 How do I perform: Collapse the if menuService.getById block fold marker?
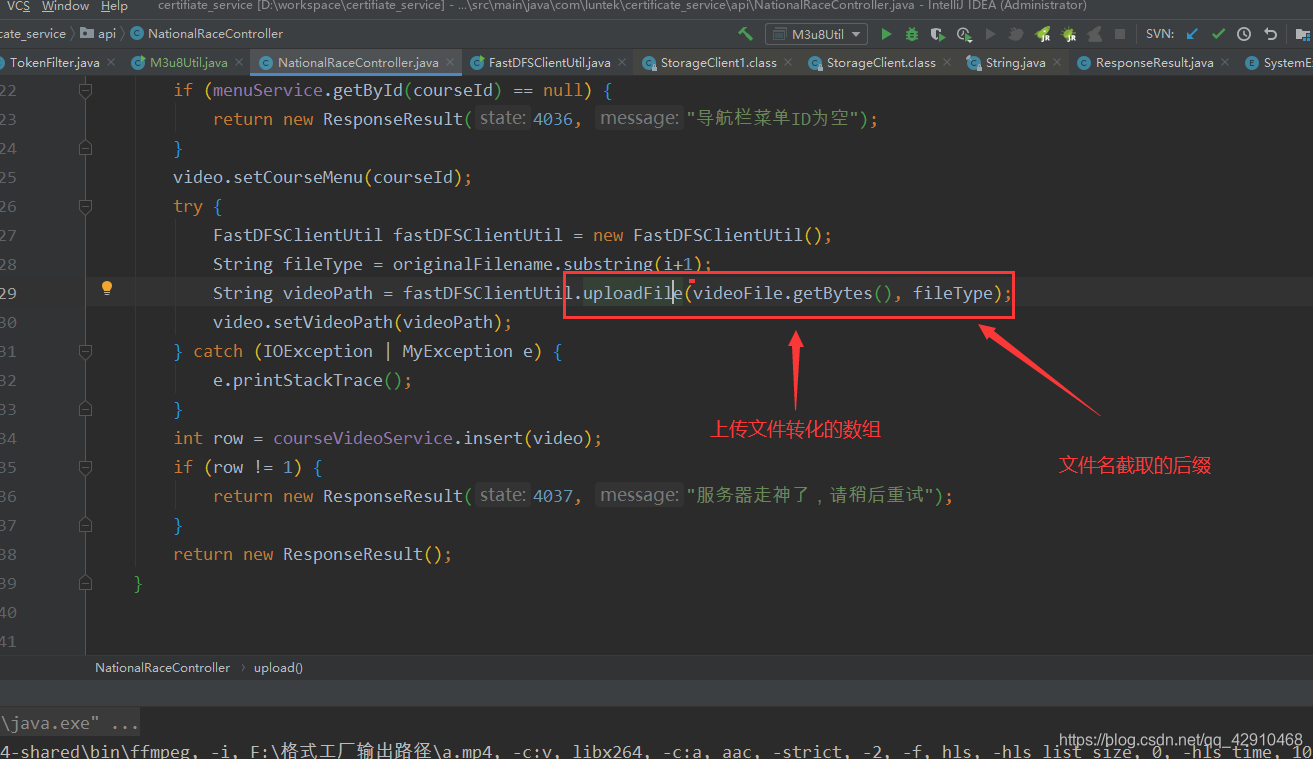coord(85,90)
